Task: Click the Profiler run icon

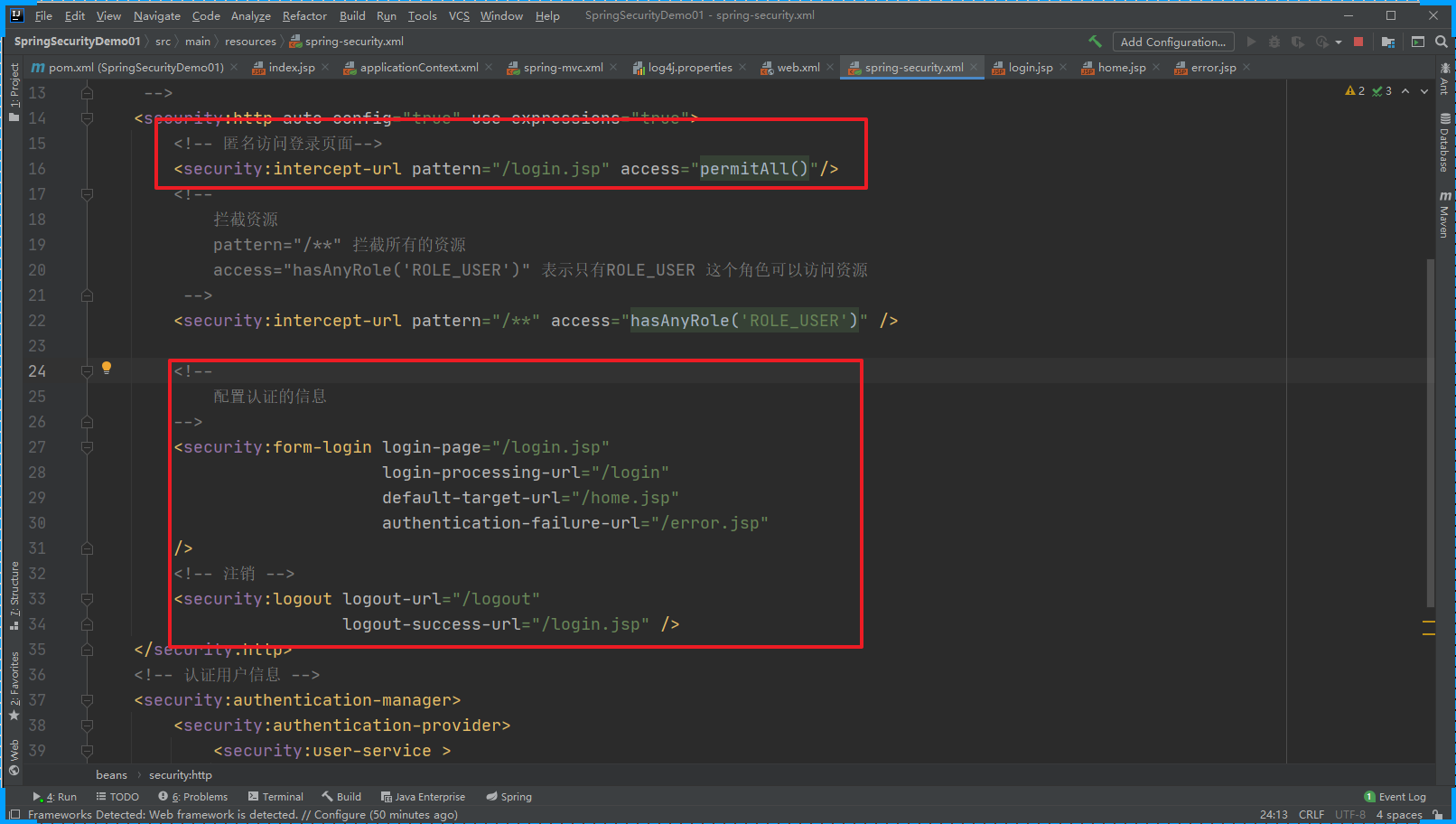Action: click(1322, 42)
